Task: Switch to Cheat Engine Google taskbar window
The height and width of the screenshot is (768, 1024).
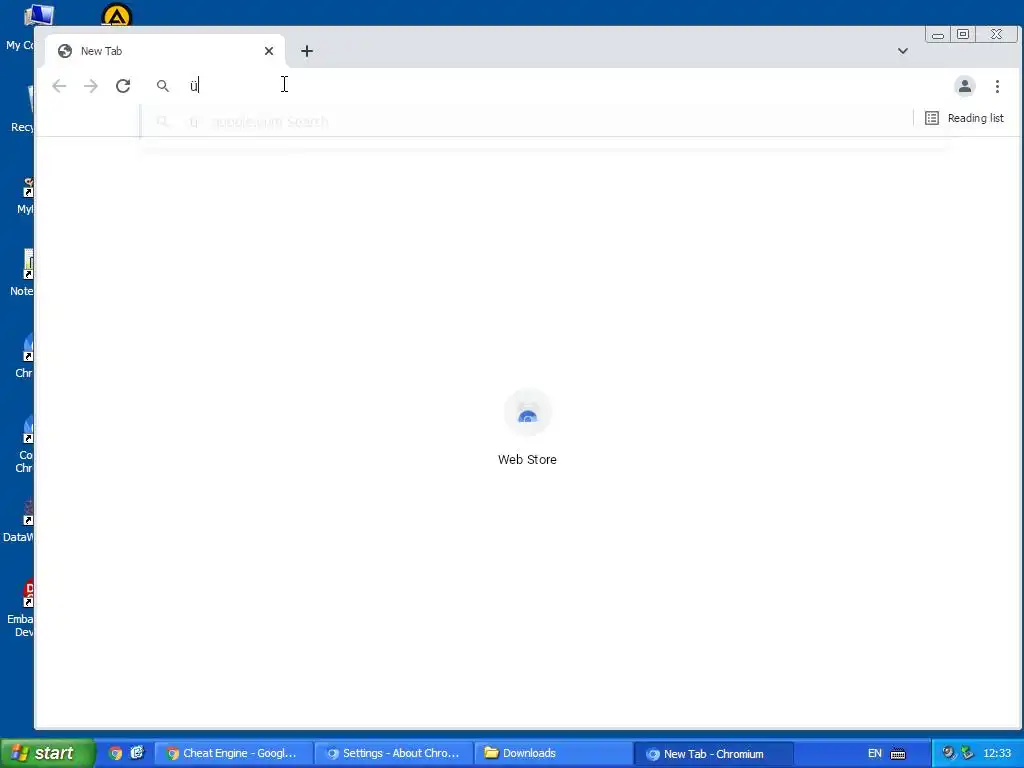Action: point(234,753)
